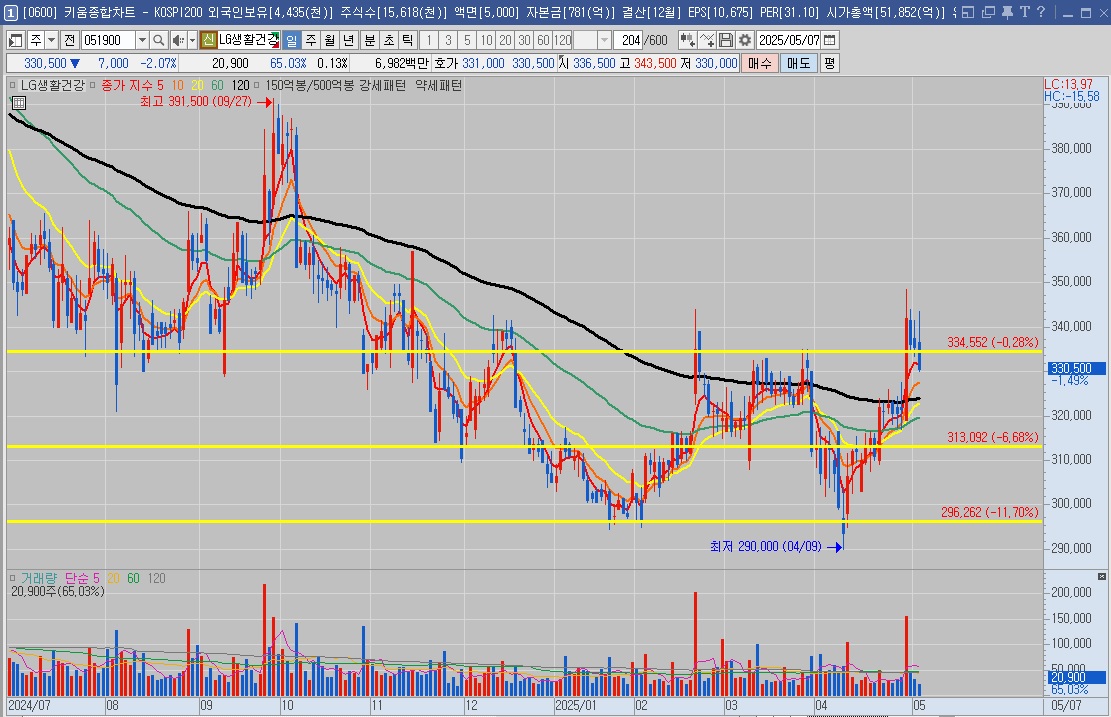The width and height of the screenshot is (1111, 717).
Task: Toggle the 거래량 volume indicator checkbox
Action: coord(12,578)
